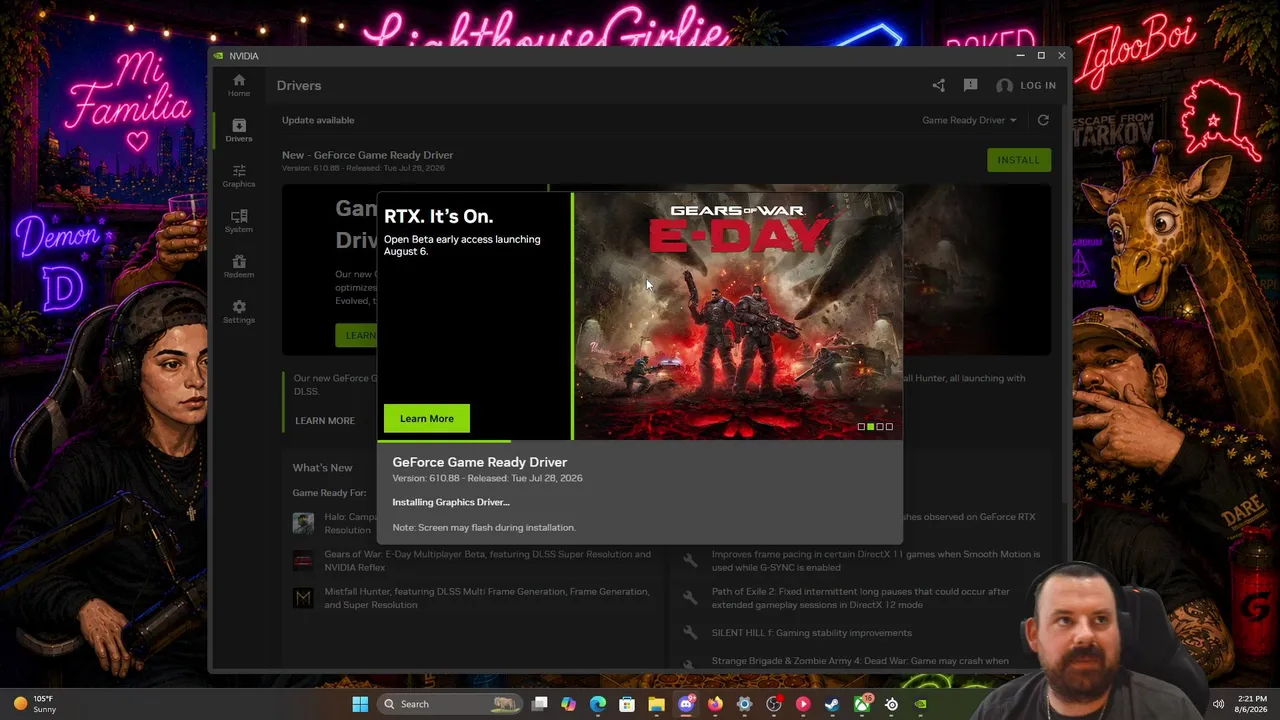Click the taskbar Search box
Viewport: 1280px width, 720px height.
tap(452, 704)
